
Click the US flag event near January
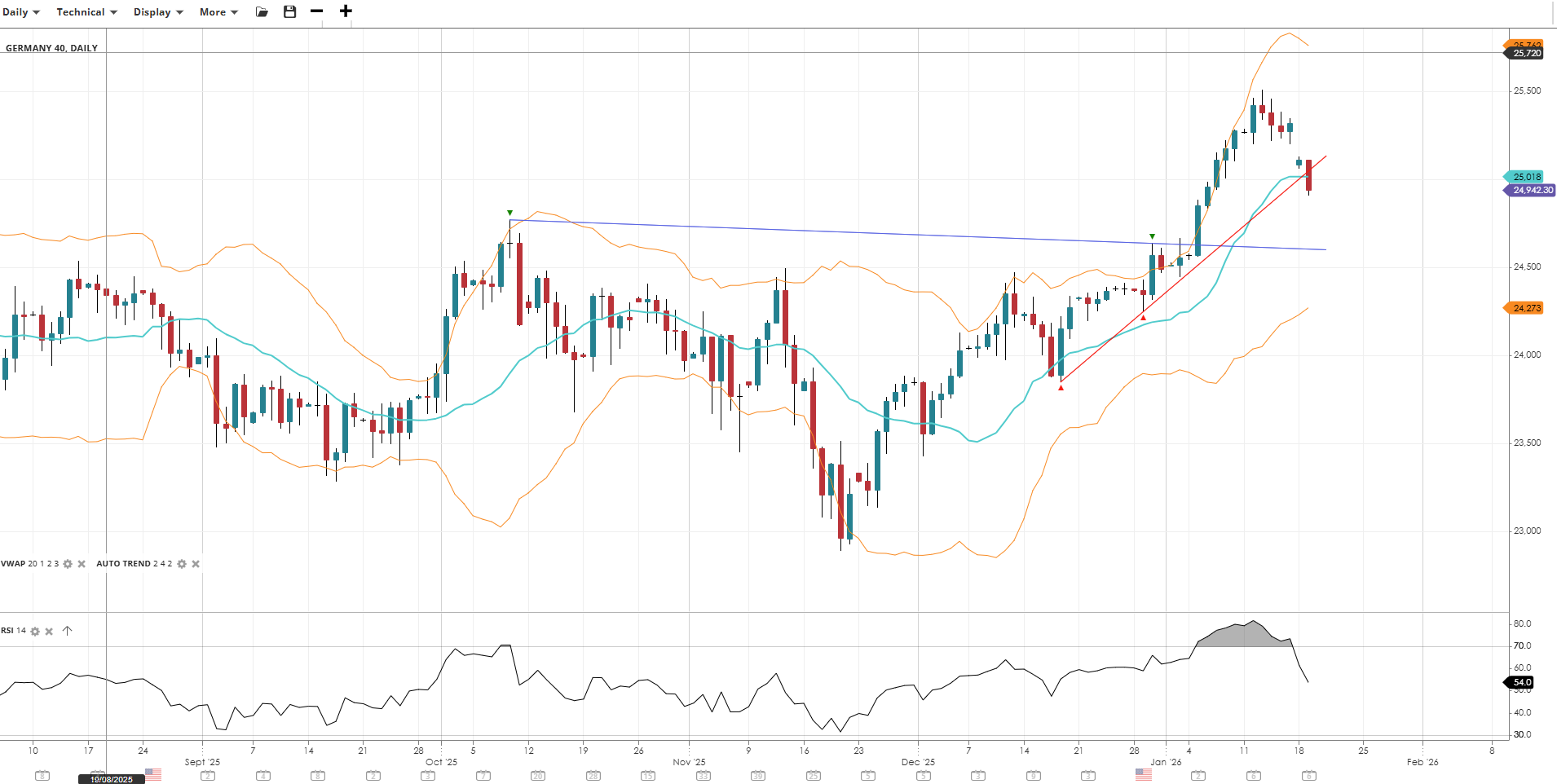tap(1144, 774)
